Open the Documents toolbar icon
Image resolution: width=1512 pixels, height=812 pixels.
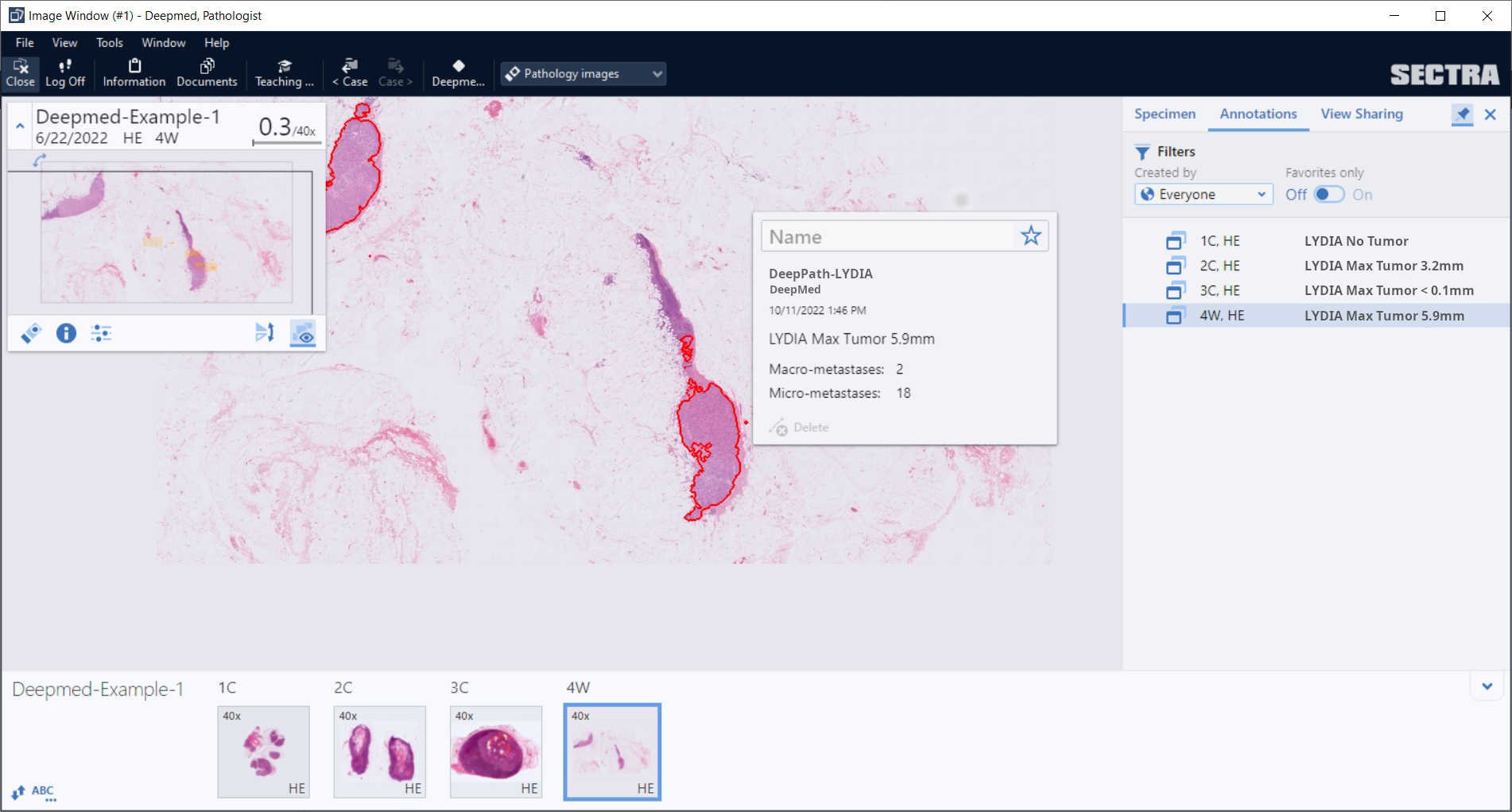click(x=207, y=72)
